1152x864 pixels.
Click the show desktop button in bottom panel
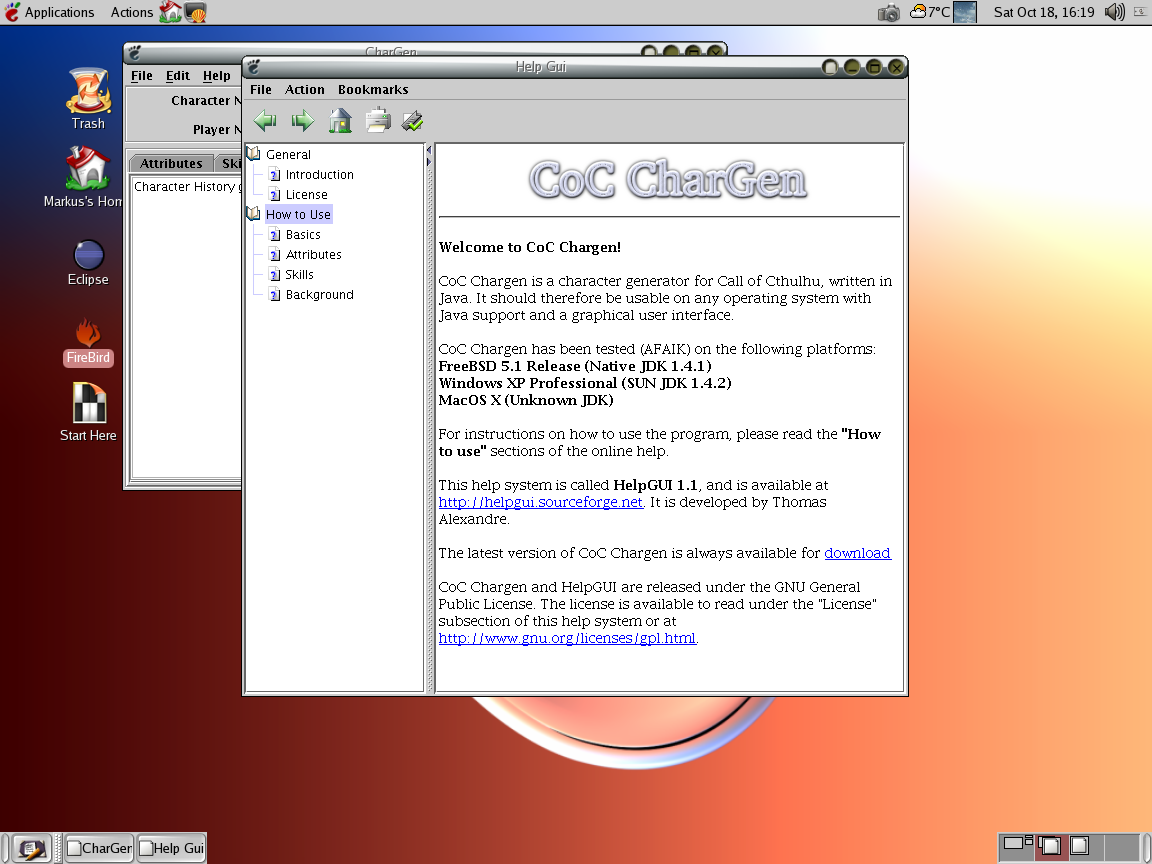pyautogui.click(x=31, y=849)
